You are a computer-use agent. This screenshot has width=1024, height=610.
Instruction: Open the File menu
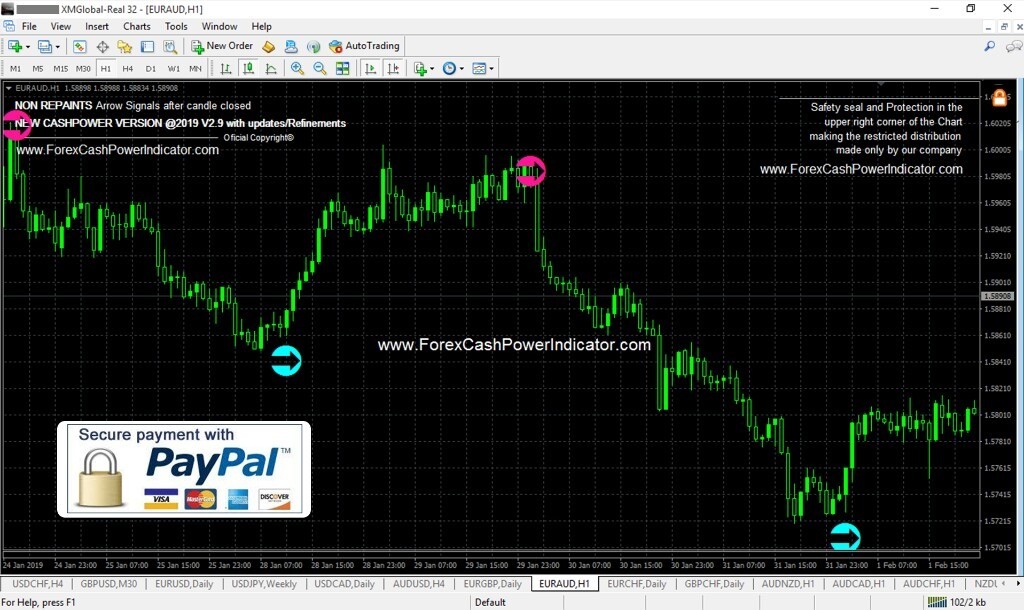(x=29, y=26)
